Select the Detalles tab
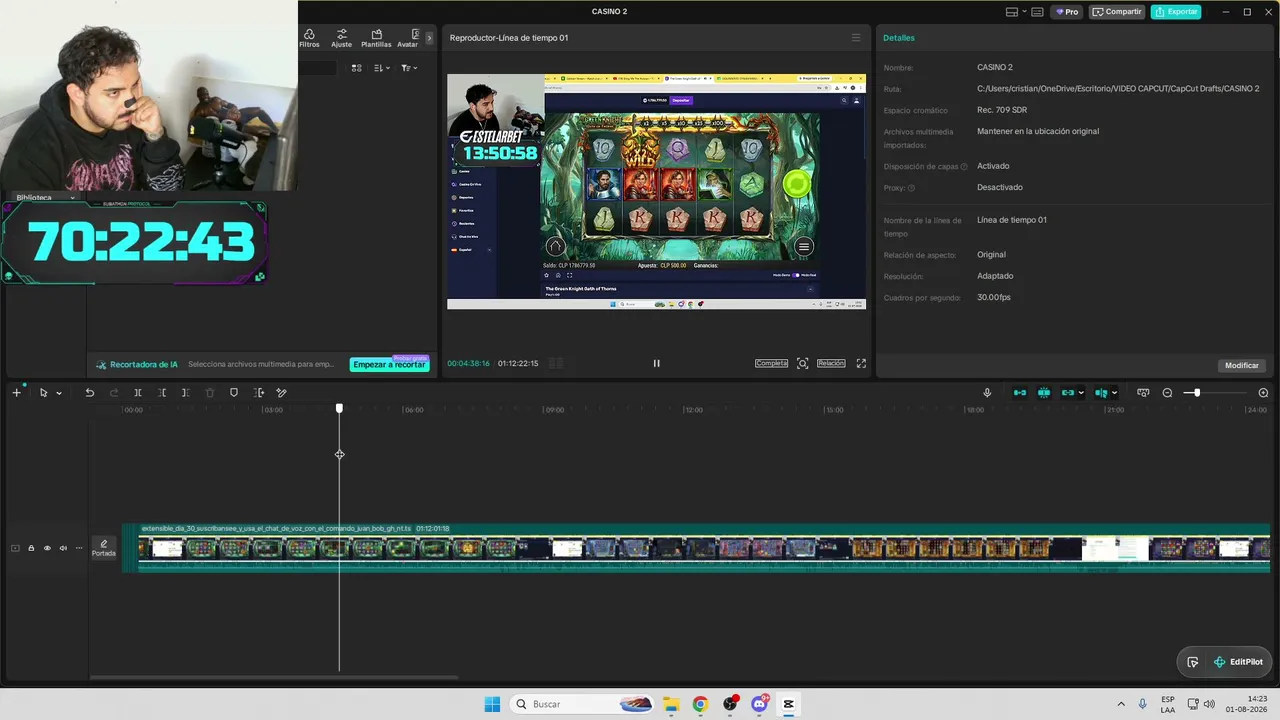Viewport: 1280px width, 720px height. click(899, 38)
